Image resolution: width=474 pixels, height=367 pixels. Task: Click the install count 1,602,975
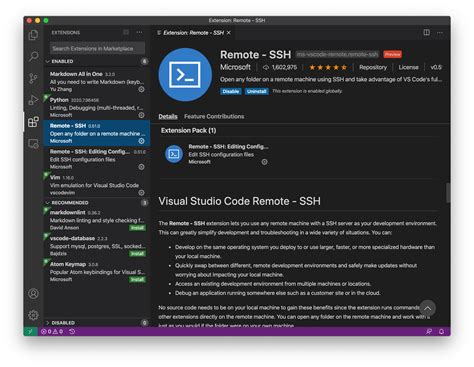(x=280, y=67)
